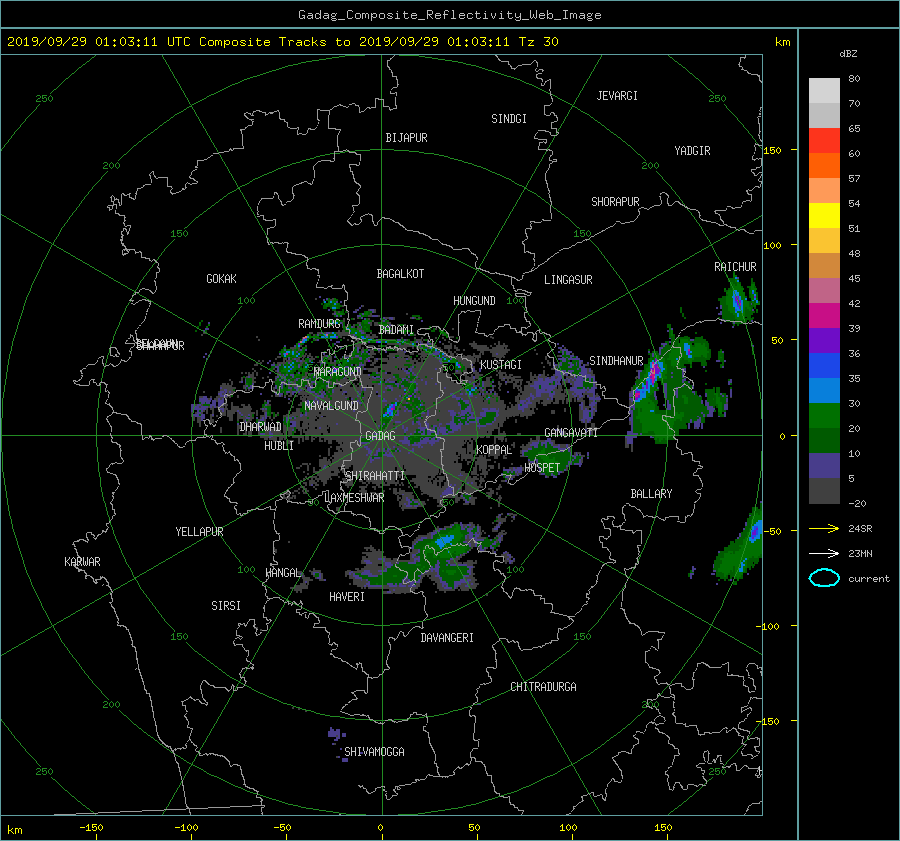
Task: Click the RAMDURG city label
Action: coord(319,324)
